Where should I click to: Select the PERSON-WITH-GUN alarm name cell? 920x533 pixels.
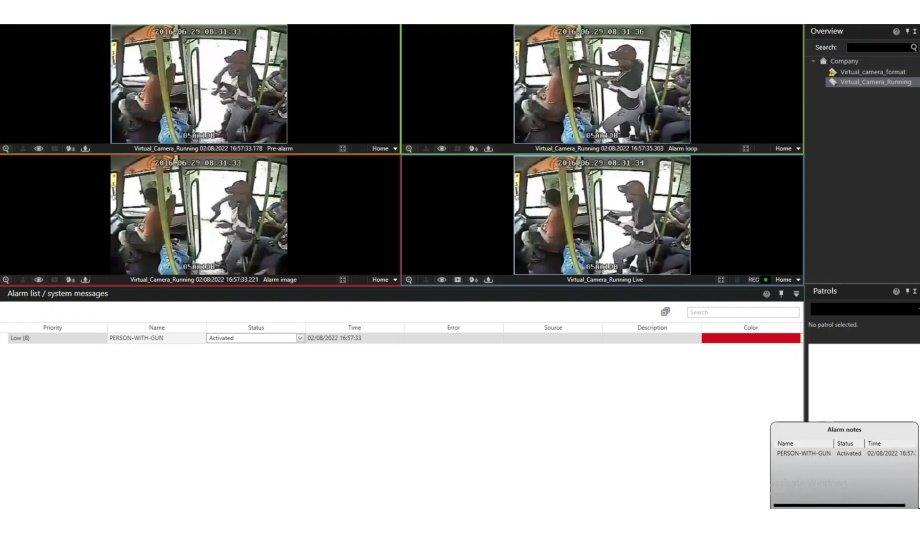point(157,338)
